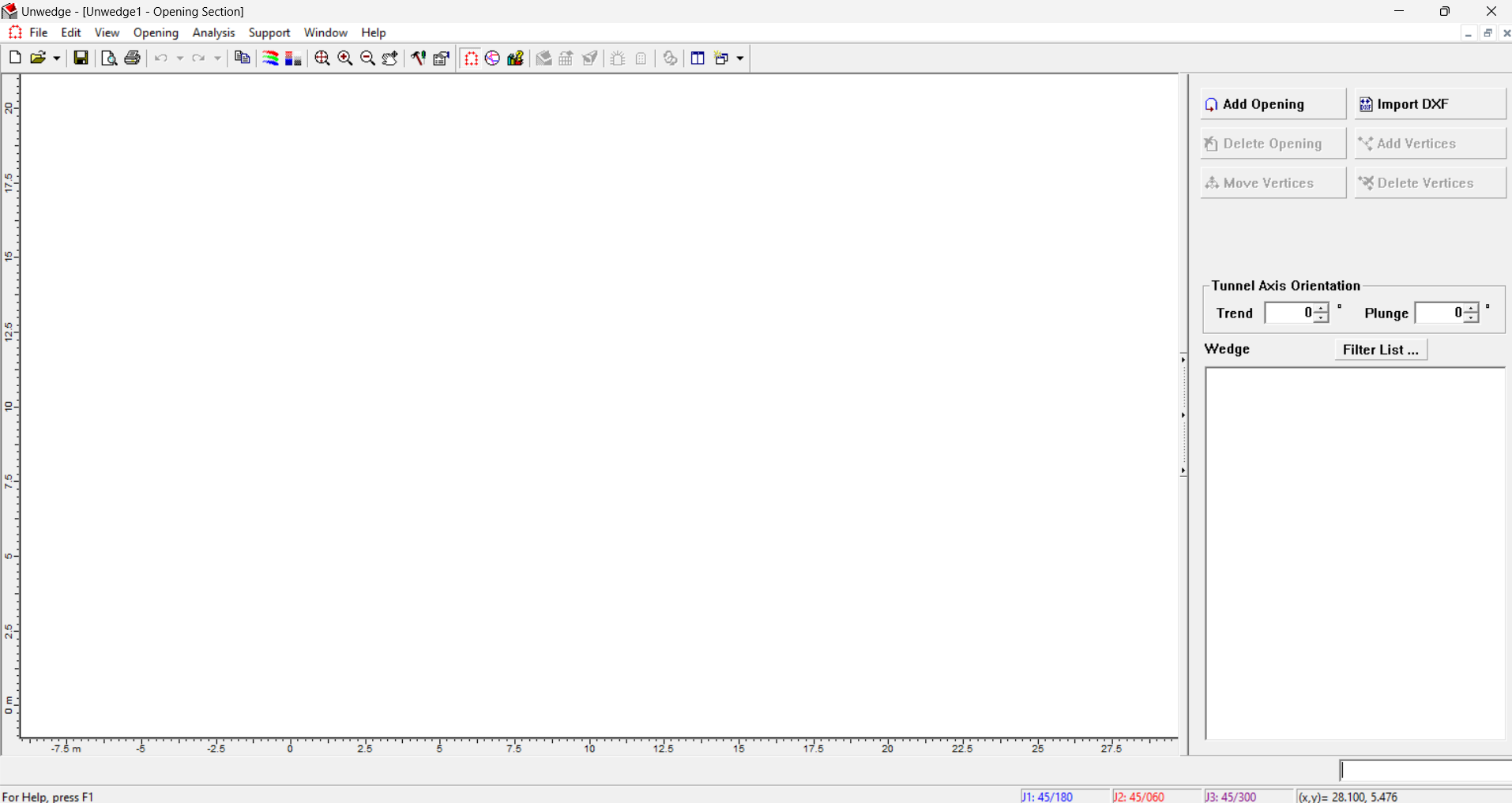Restore the inner document window
The width and height of the screenshot is (1512, 803).
(x=1488, y=33)
